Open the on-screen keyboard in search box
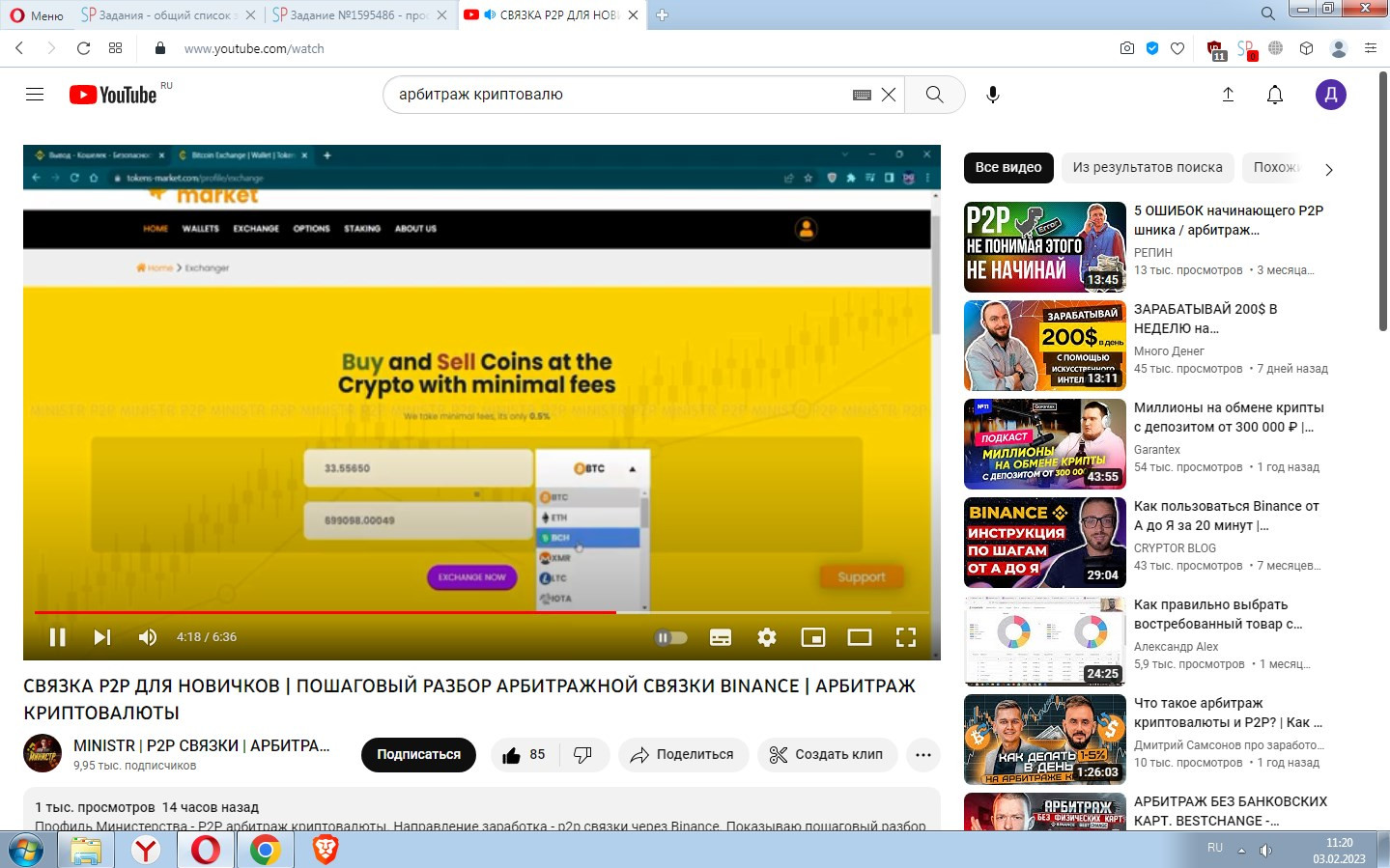 [x=863, y=95]
